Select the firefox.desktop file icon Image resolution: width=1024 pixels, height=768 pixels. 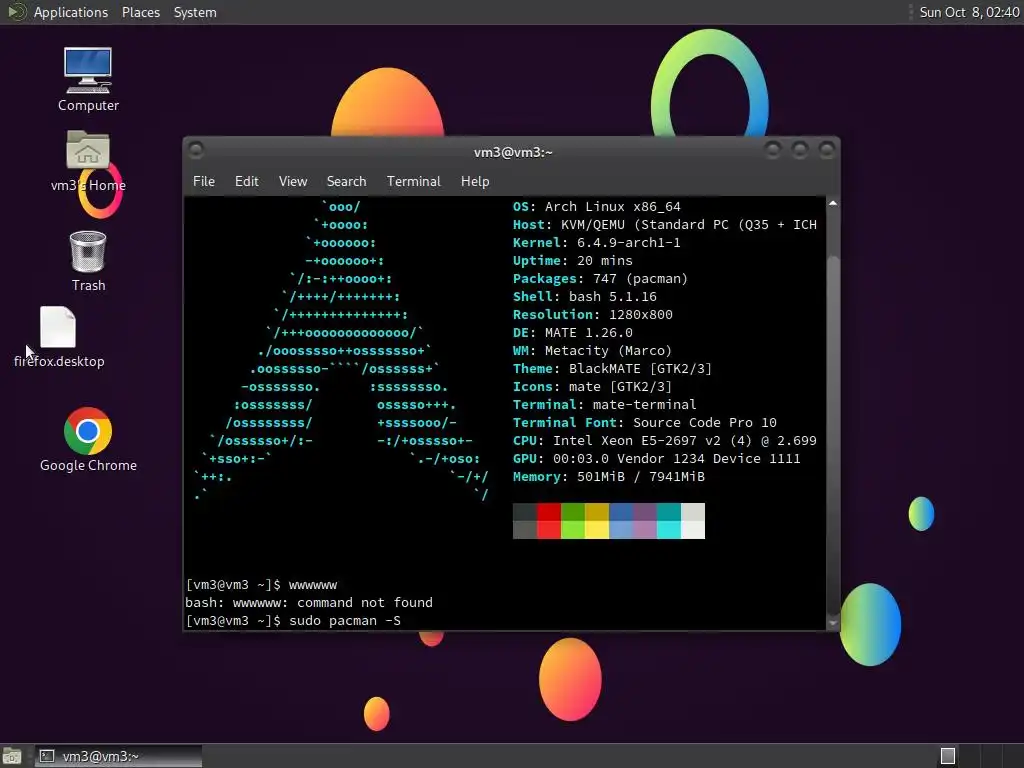point(59,337)
